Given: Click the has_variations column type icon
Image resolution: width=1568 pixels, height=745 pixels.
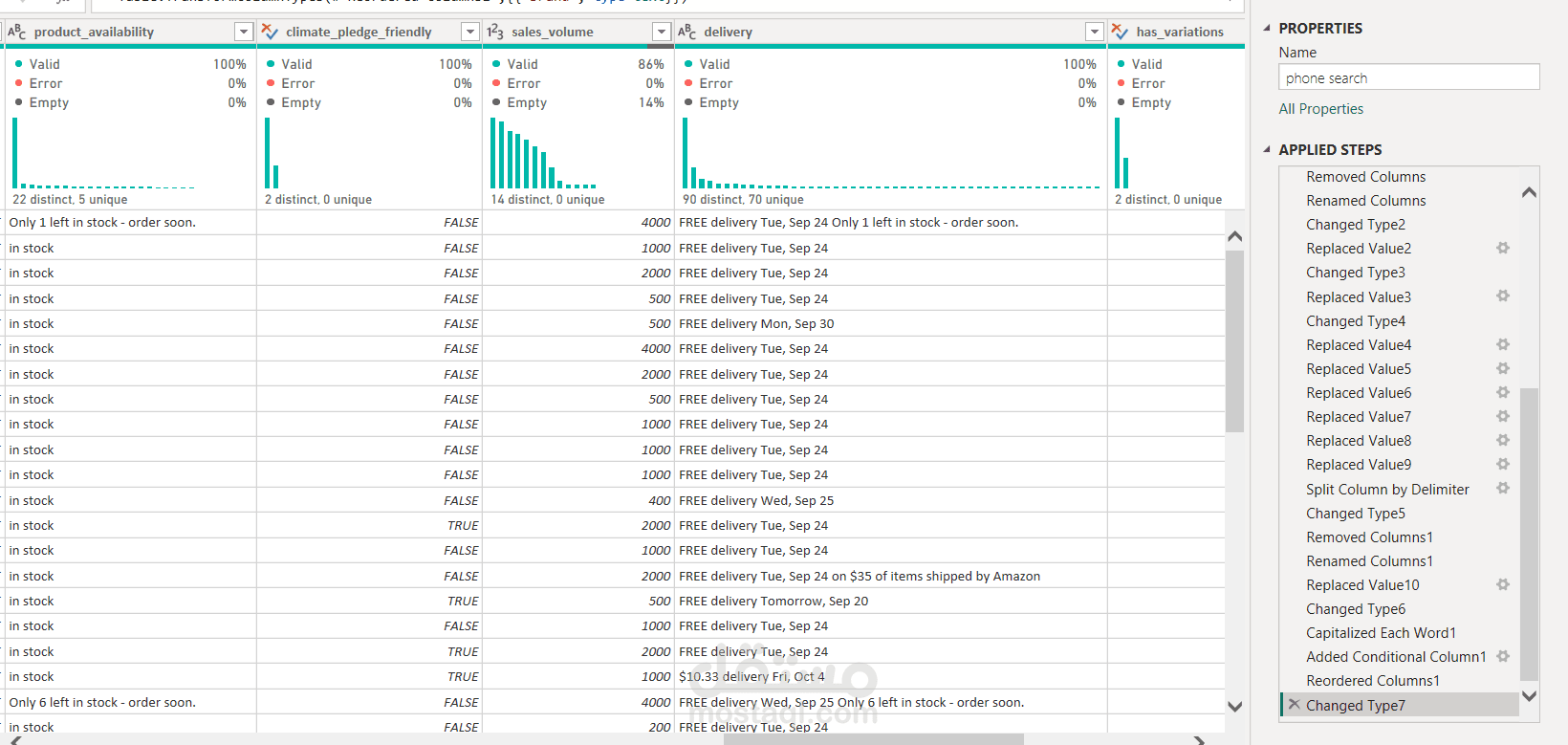Looking at the screenshot, I should click(x=1120, y=32).
